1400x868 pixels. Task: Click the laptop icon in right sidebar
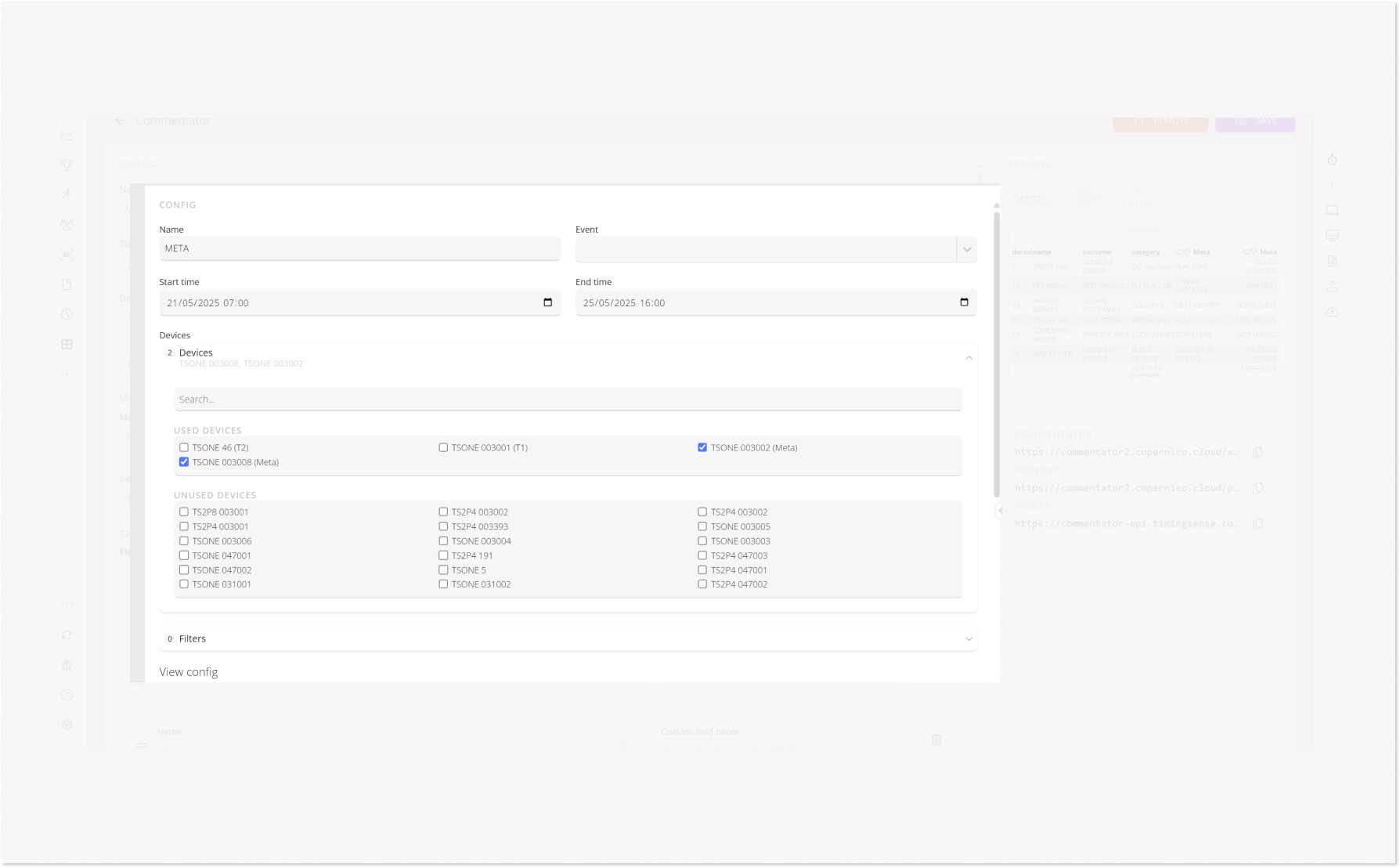[x=1332, y=210]
